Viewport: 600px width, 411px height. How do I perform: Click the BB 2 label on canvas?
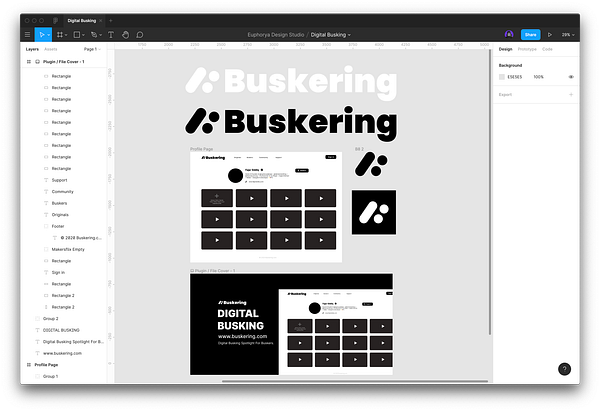click(359, 149)
